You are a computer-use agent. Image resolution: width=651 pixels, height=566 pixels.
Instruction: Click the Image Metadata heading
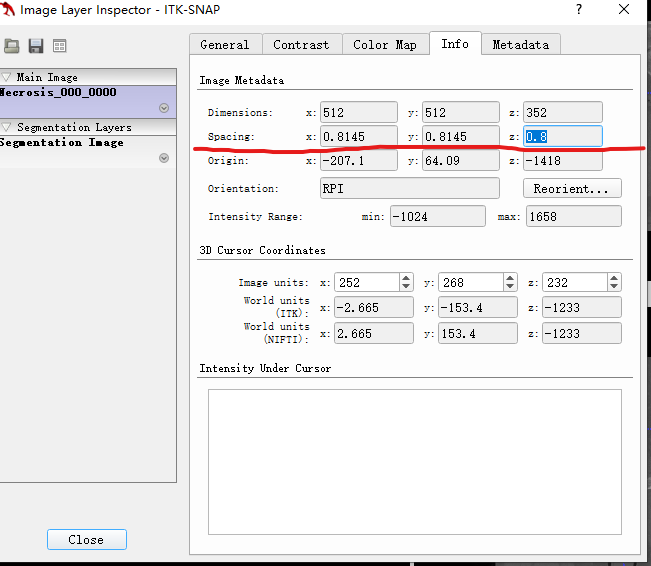pyautogui.click(x=242, y=80)
